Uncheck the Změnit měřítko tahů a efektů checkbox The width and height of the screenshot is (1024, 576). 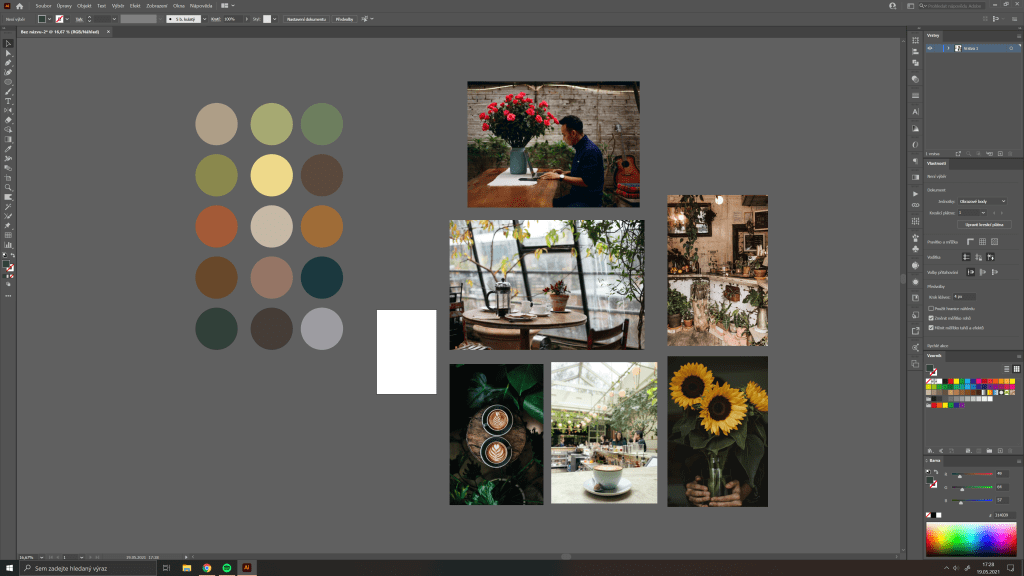click(x=932, y=327)
